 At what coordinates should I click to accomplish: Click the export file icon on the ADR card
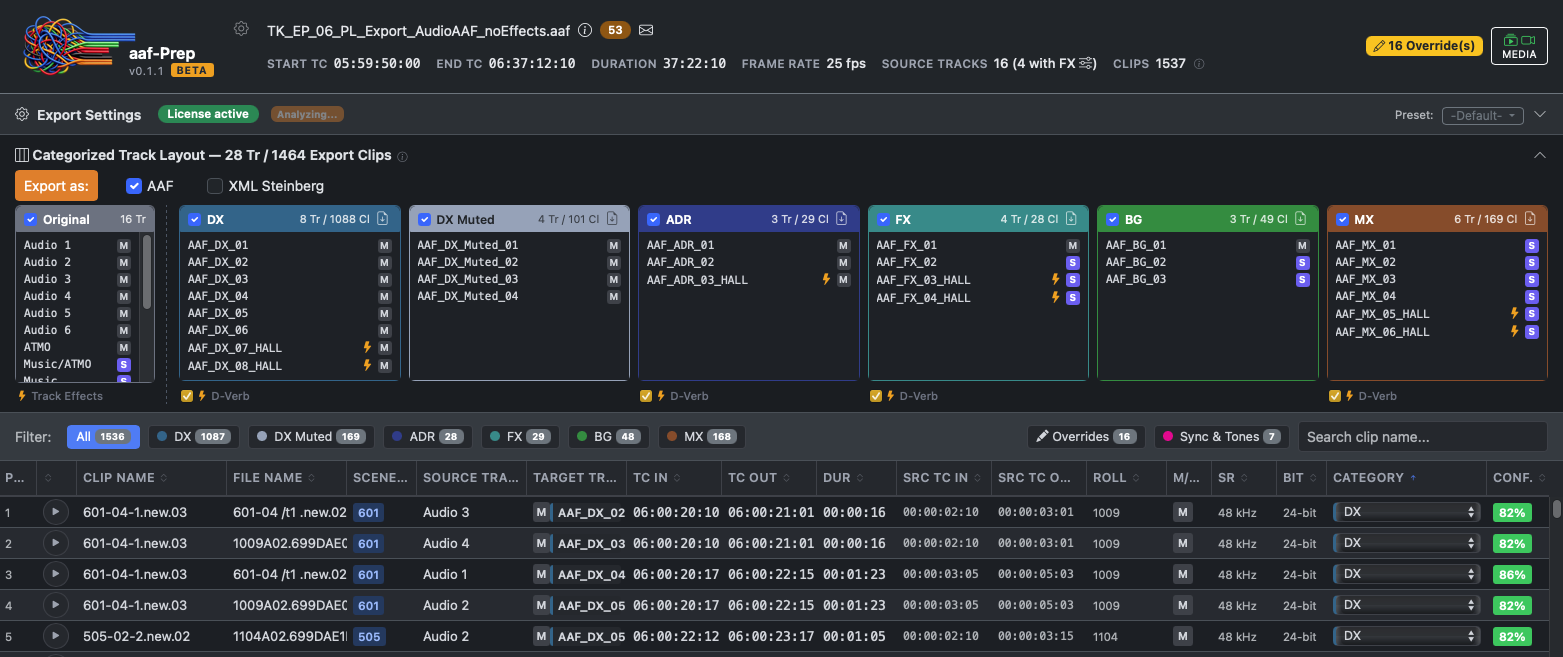(842, 219)
